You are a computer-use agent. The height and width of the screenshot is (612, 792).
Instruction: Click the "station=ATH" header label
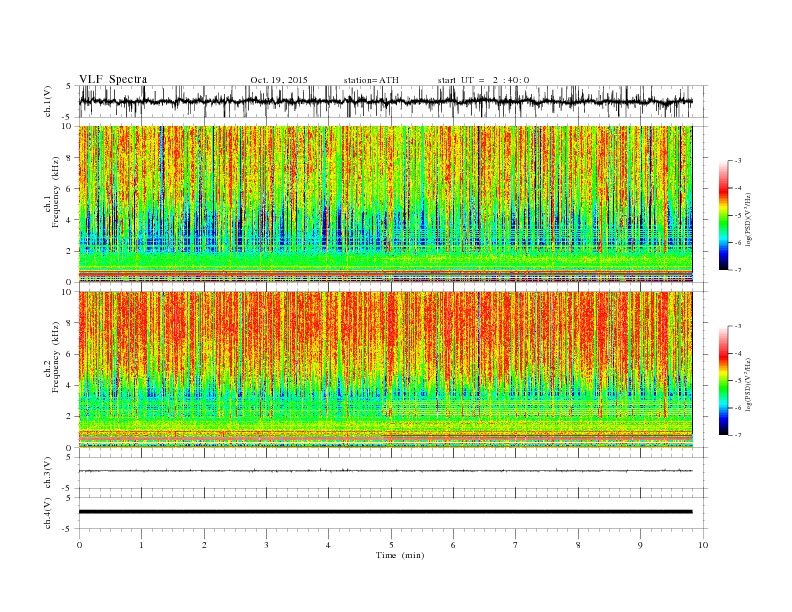pyautogui.click(x=371, y=80)
